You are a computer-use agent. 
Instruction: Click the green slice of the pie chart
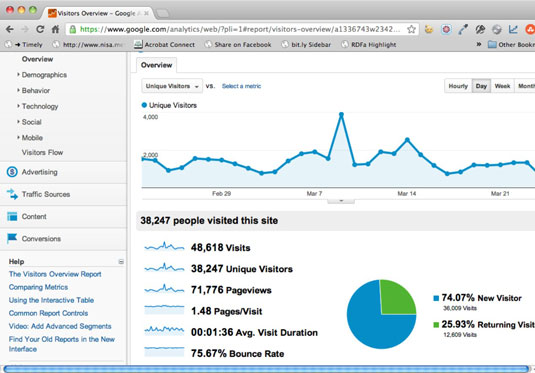[396, 298]
